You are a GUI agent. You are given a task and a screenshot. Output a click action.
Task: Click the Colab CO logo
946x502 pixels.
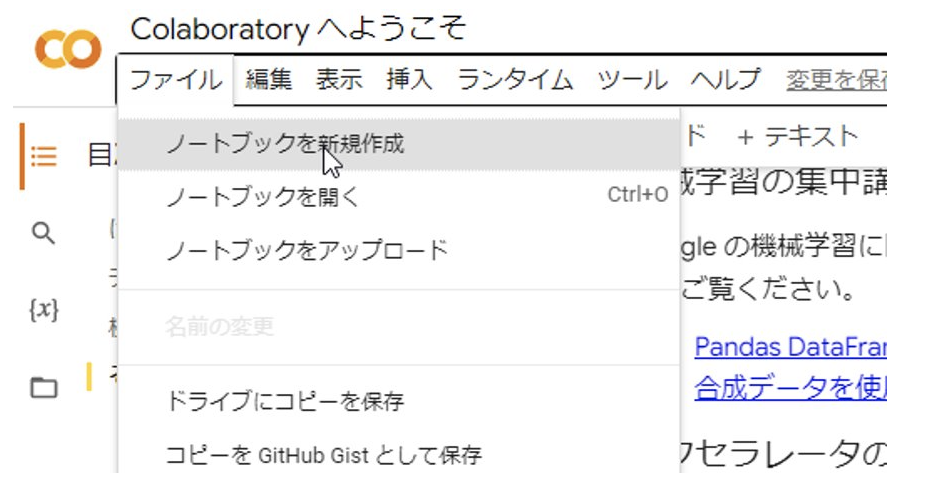[x=67, y=50]
